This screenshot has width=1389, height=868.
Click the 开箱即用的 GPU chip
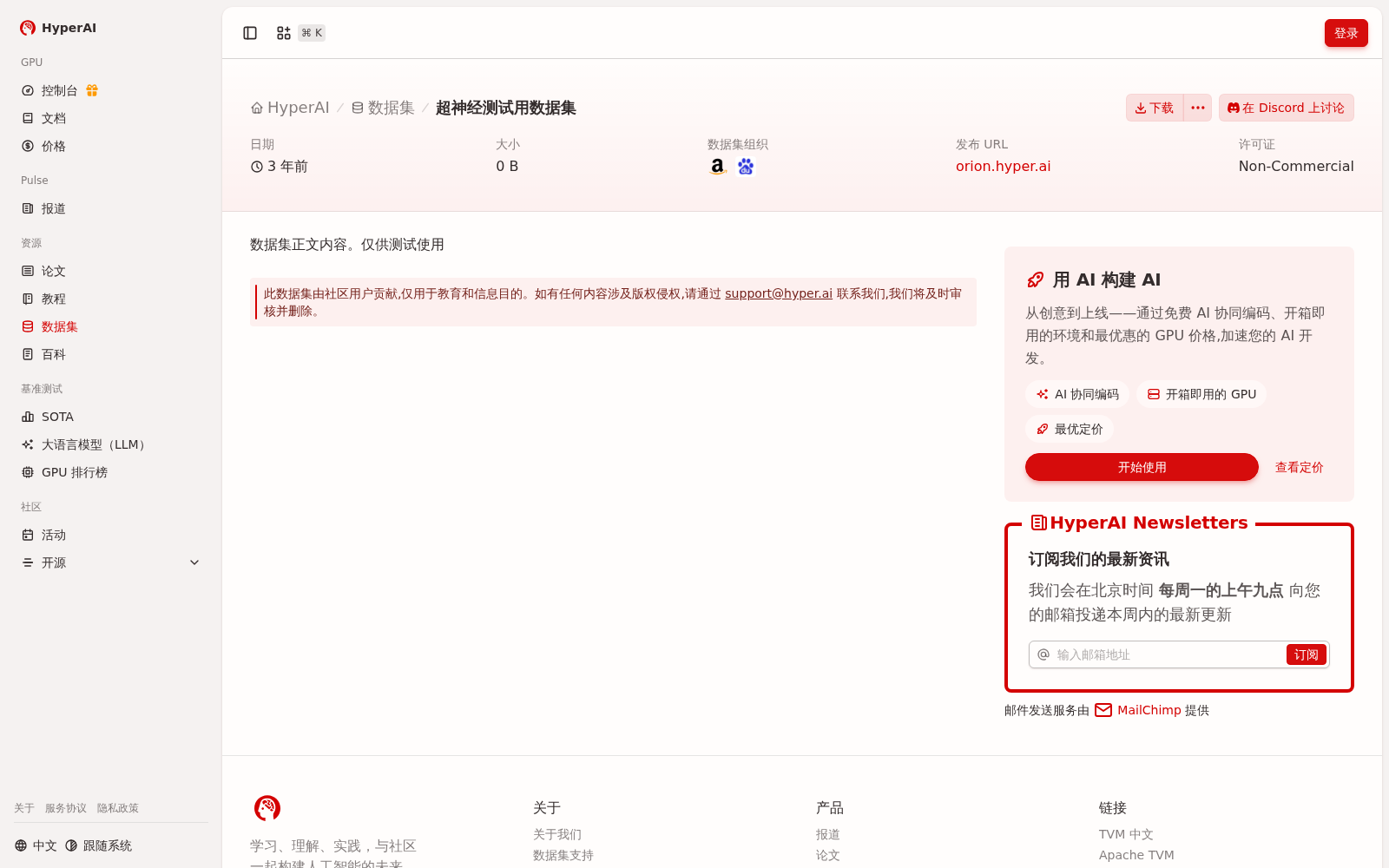coord(1201,394)
